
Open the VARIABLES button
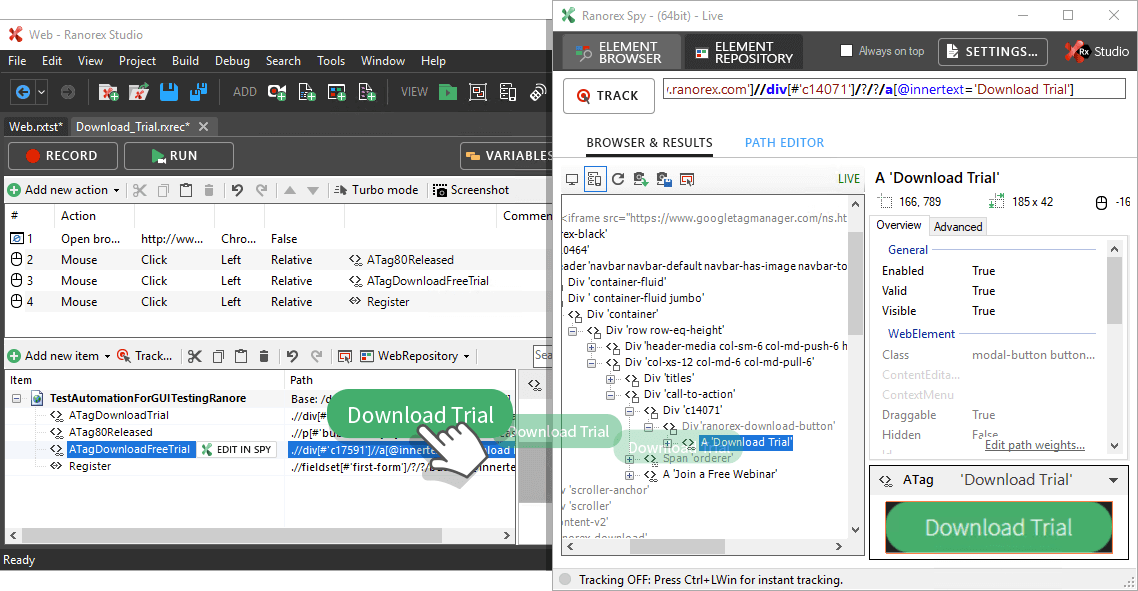[x=506, y=156]
